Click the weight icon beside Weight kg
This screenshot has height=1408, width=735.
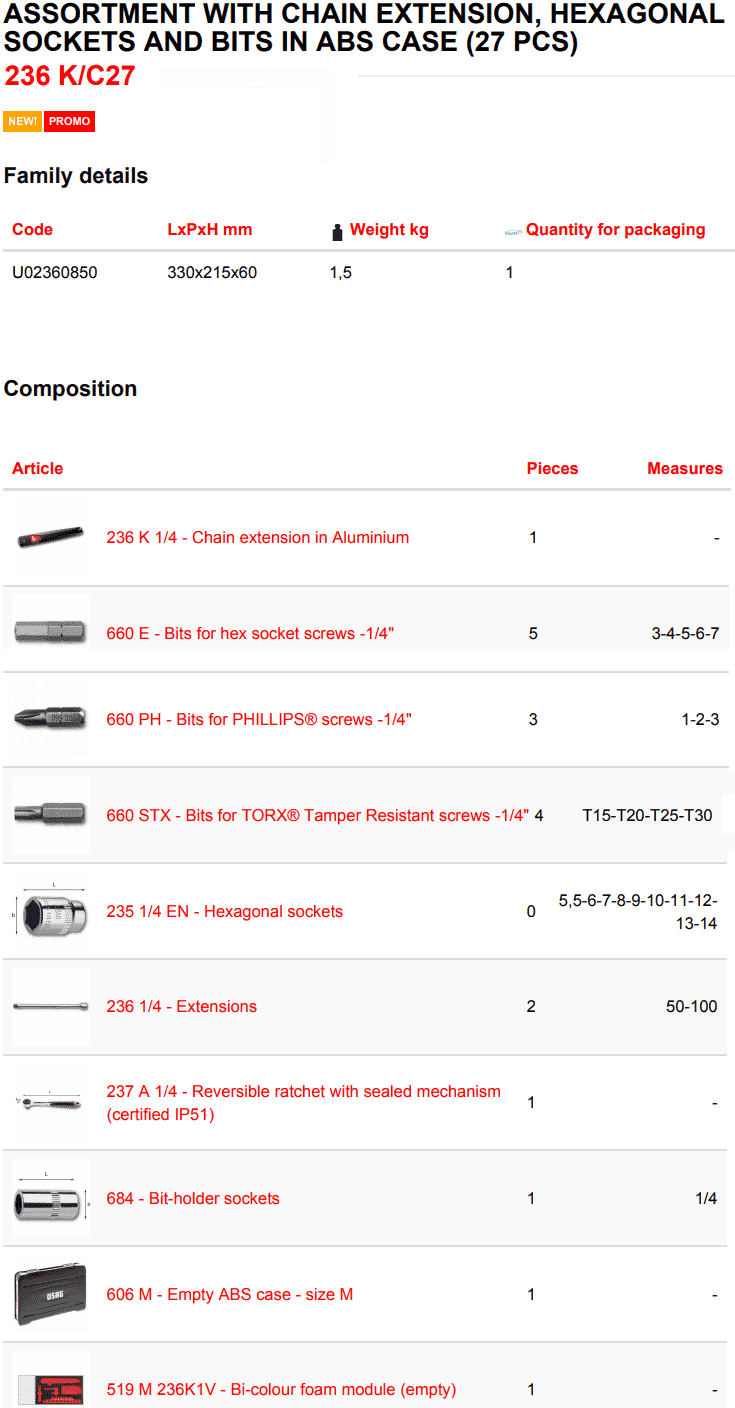337,232
